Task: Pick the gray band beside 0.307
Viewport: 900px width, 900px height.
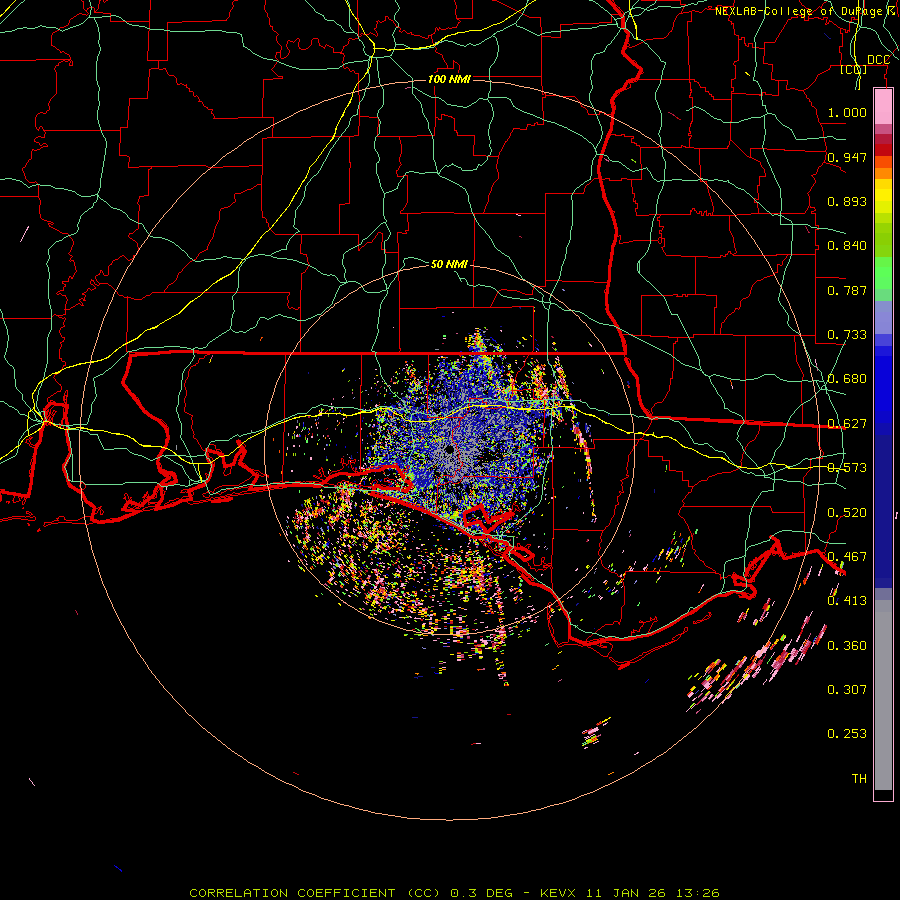Action: [883, 695]
